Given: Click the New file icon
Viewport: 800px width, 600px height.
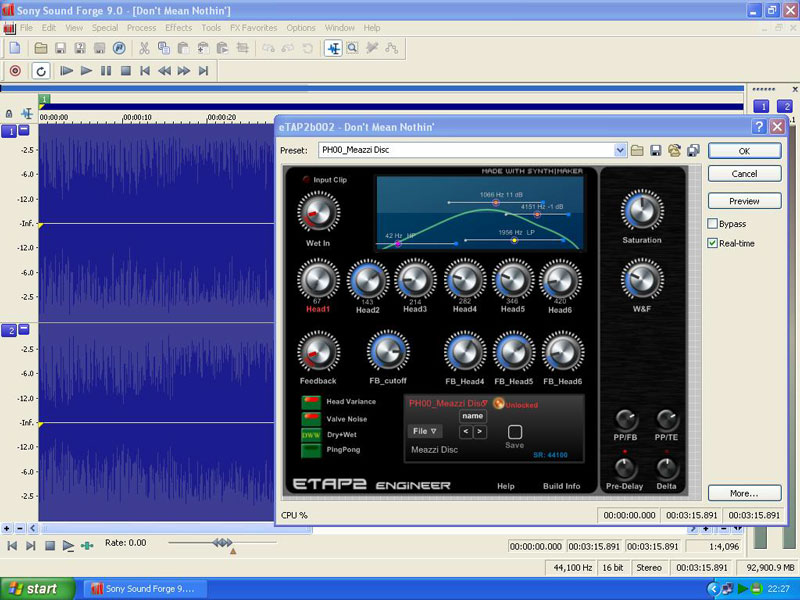Looking at the screenshot, I should click(x=15, y=48).
